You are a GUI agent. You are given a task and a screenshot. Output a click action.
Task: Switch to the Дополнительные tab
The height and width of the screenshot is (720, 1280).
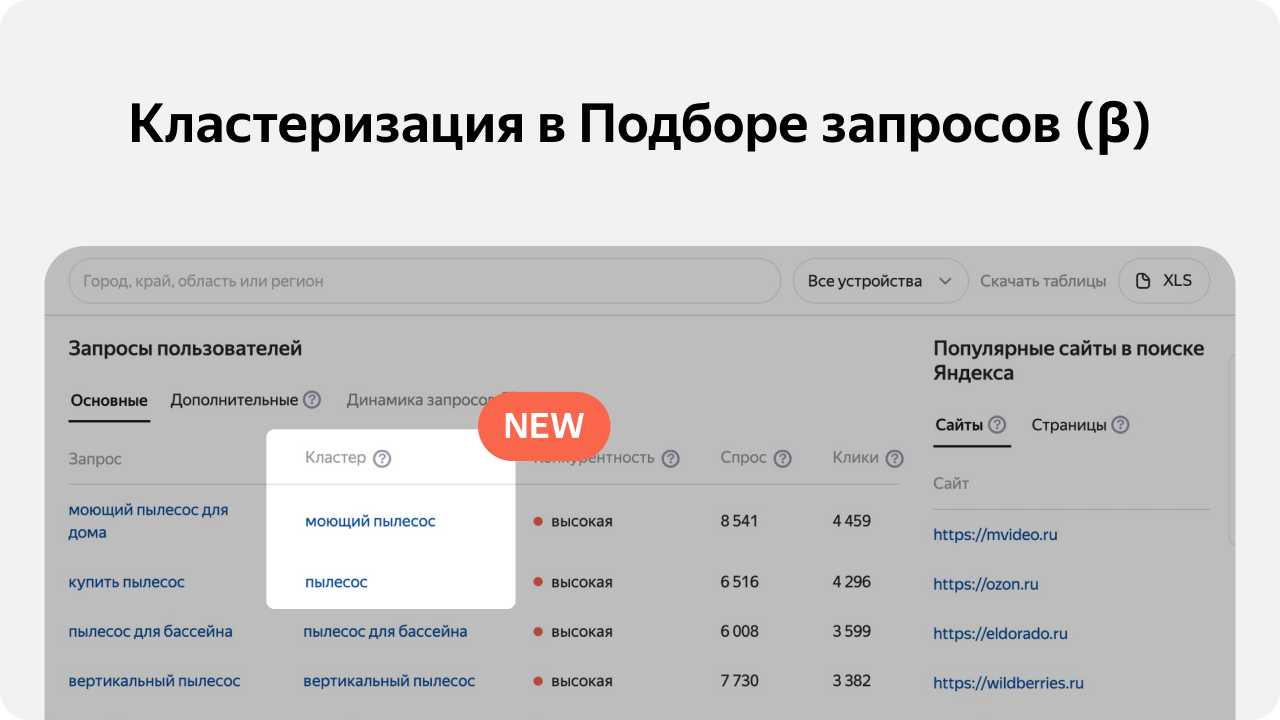[234, 400]
